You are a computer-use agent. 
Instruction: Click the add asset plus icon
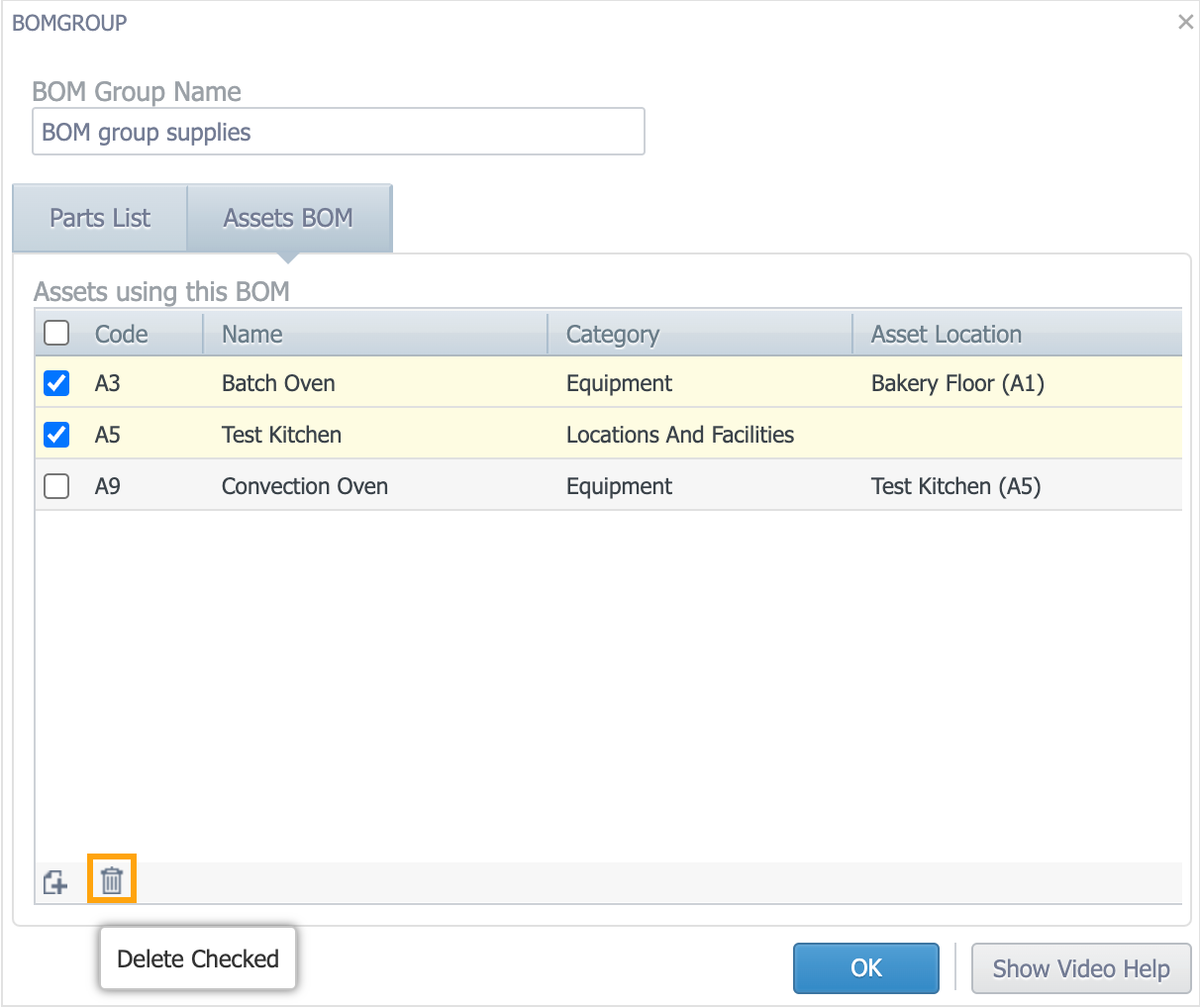point(56,881)
